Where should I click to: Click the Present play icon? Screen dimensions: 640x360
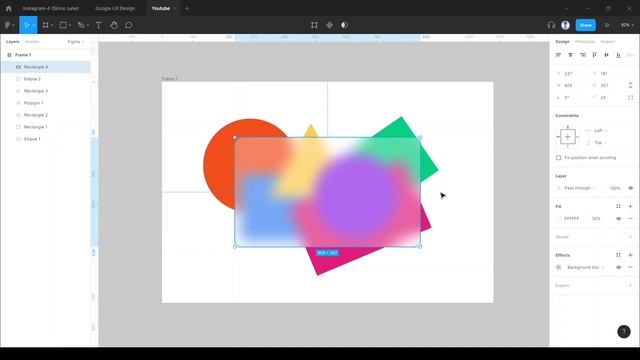607,25
